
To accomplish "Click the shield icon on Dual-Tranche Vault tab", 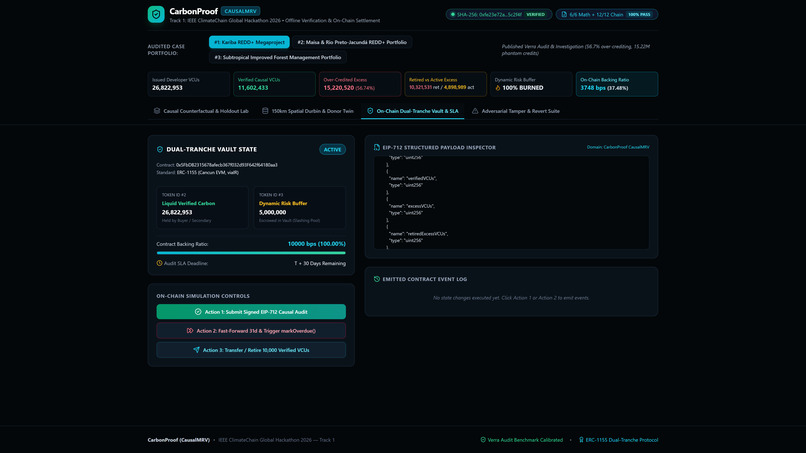I will [x=370, y=111].
